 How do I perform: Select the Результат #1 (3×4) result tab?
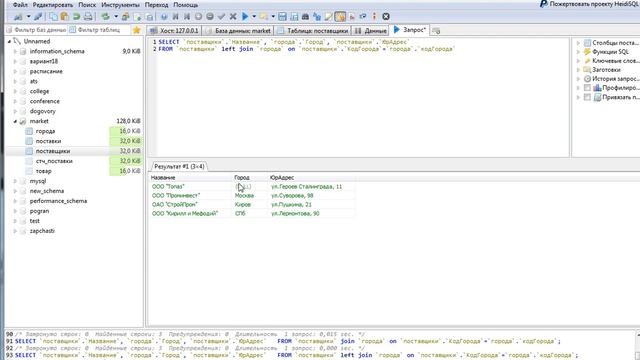[x=179, y=167]
